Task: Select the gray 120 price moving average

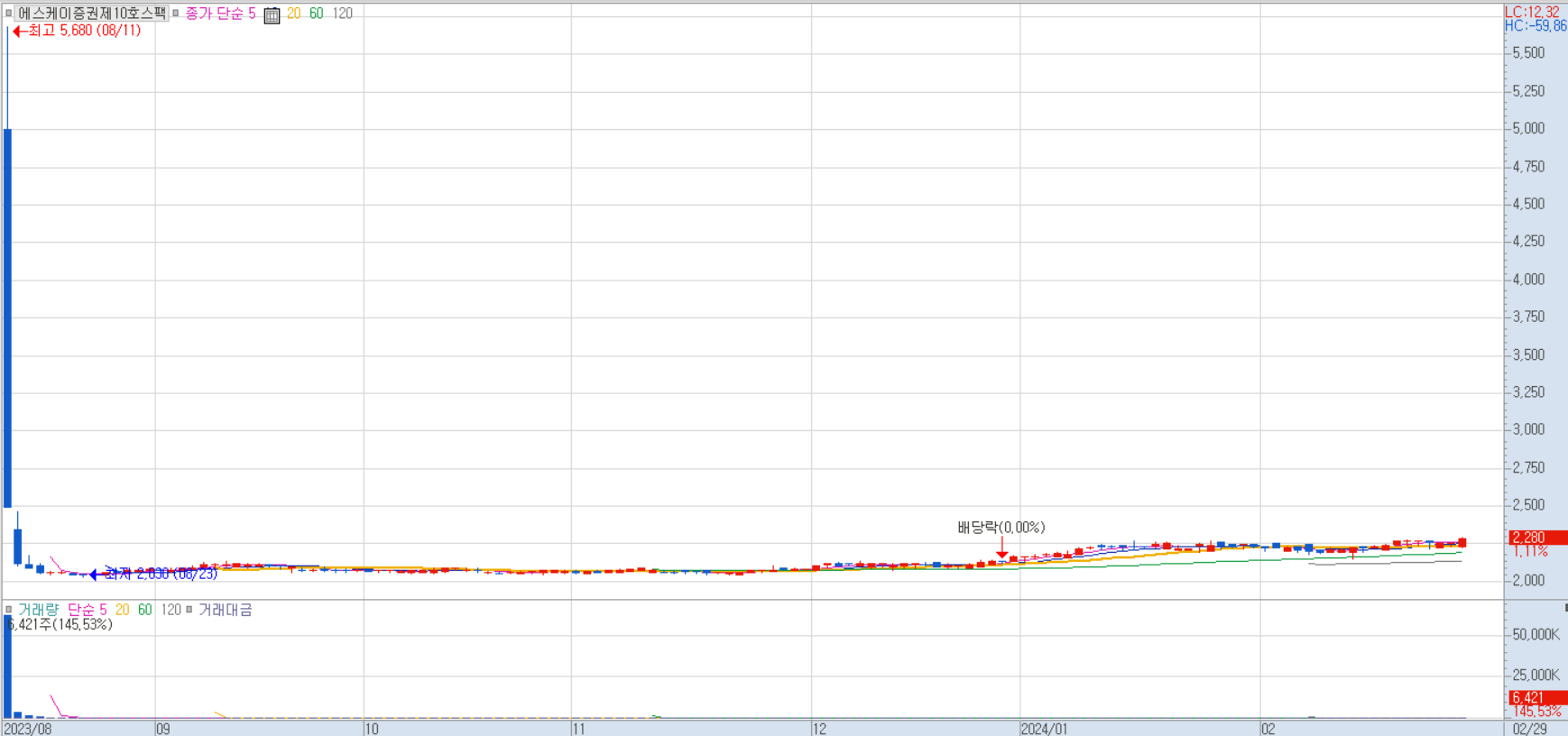Action: [342, 14]
